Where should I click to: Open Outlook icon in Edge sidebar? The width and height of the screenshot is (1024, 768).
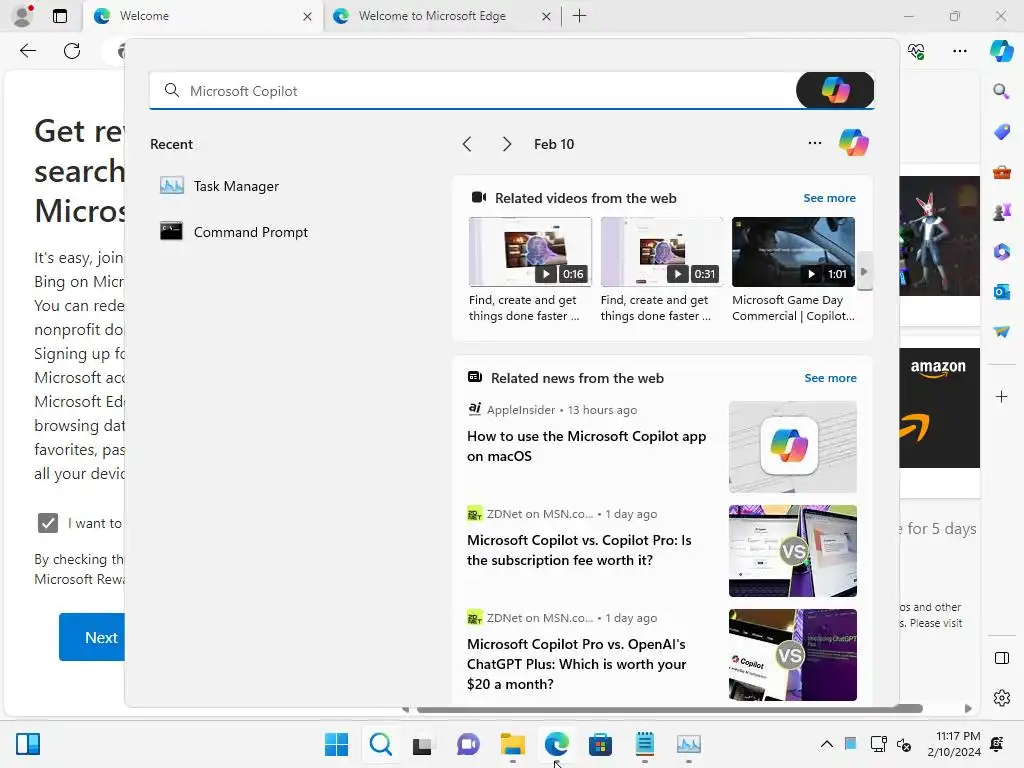[1001, 292]
